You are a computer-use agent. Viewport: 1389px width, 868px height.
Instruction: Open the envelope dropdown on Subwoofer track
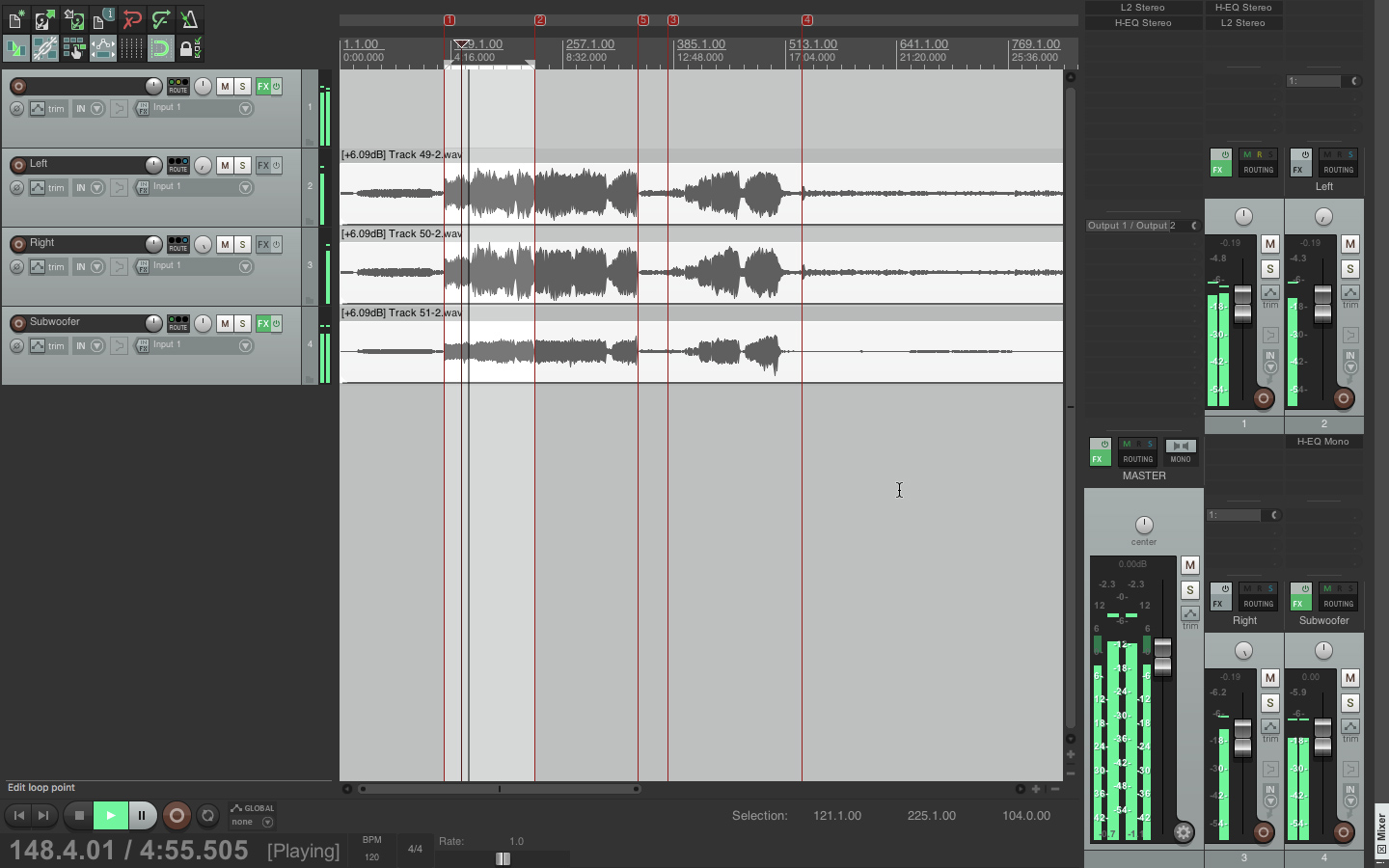tap(95, 345)
